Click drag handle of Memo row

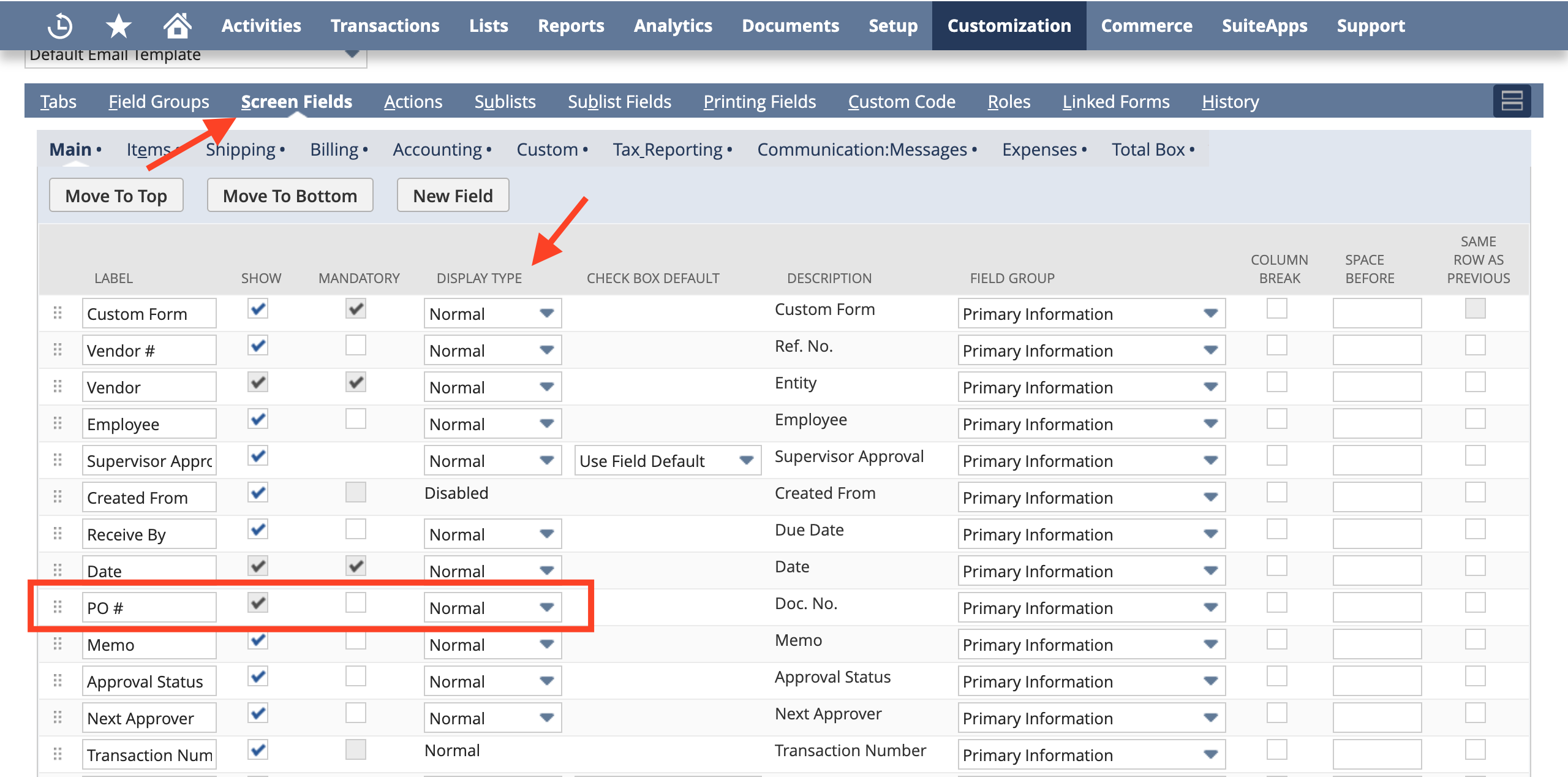point(58,644)
